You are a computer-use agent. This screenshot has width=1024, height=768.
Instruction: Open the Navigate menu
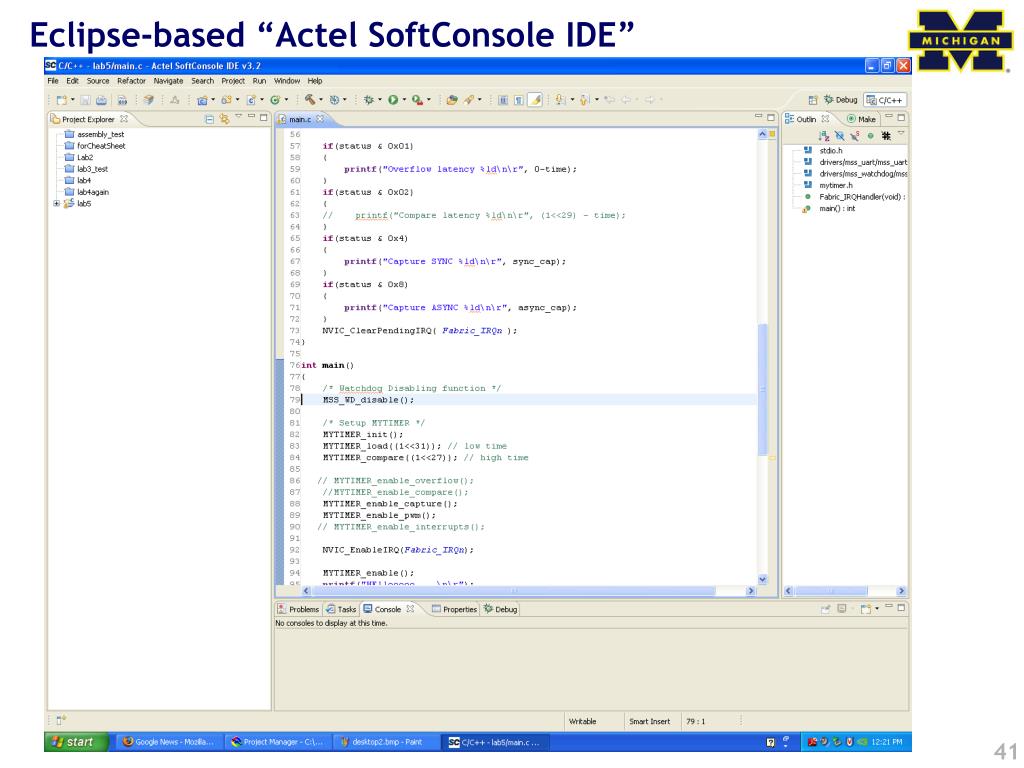(x=168, y=81)
